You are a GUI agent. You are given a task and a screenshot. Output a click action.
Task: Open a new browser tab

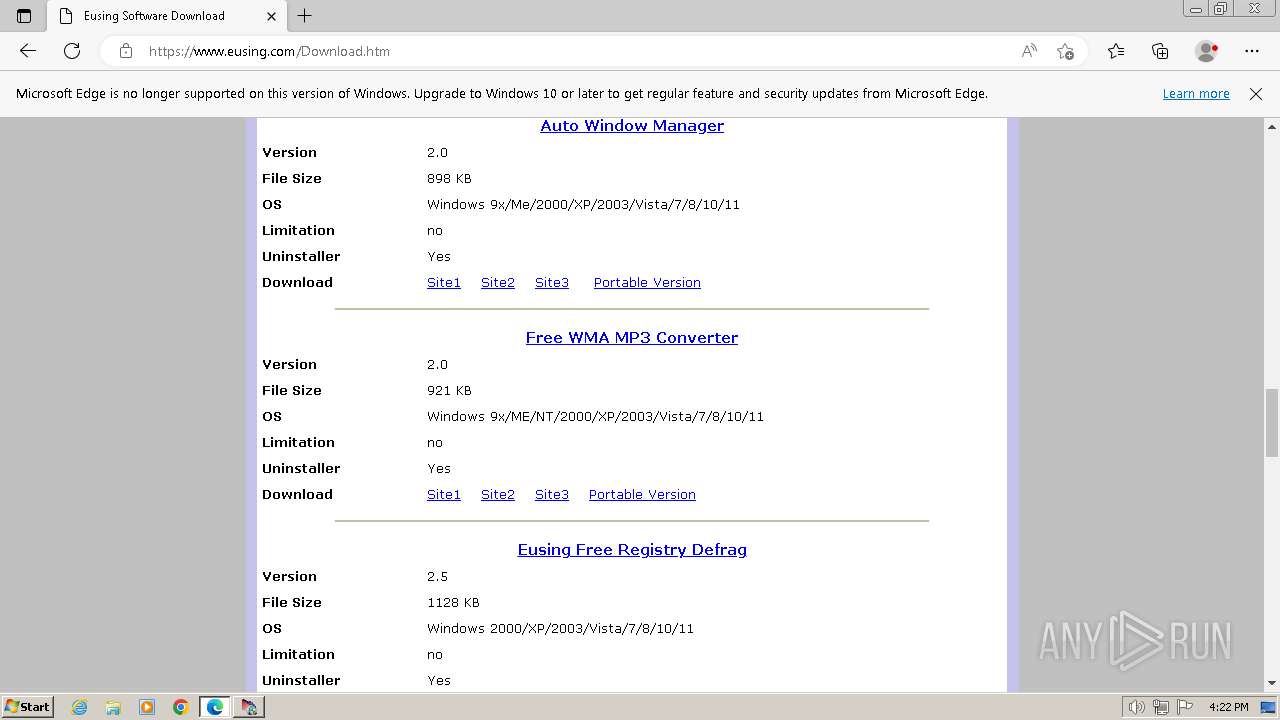pos(305,16)
